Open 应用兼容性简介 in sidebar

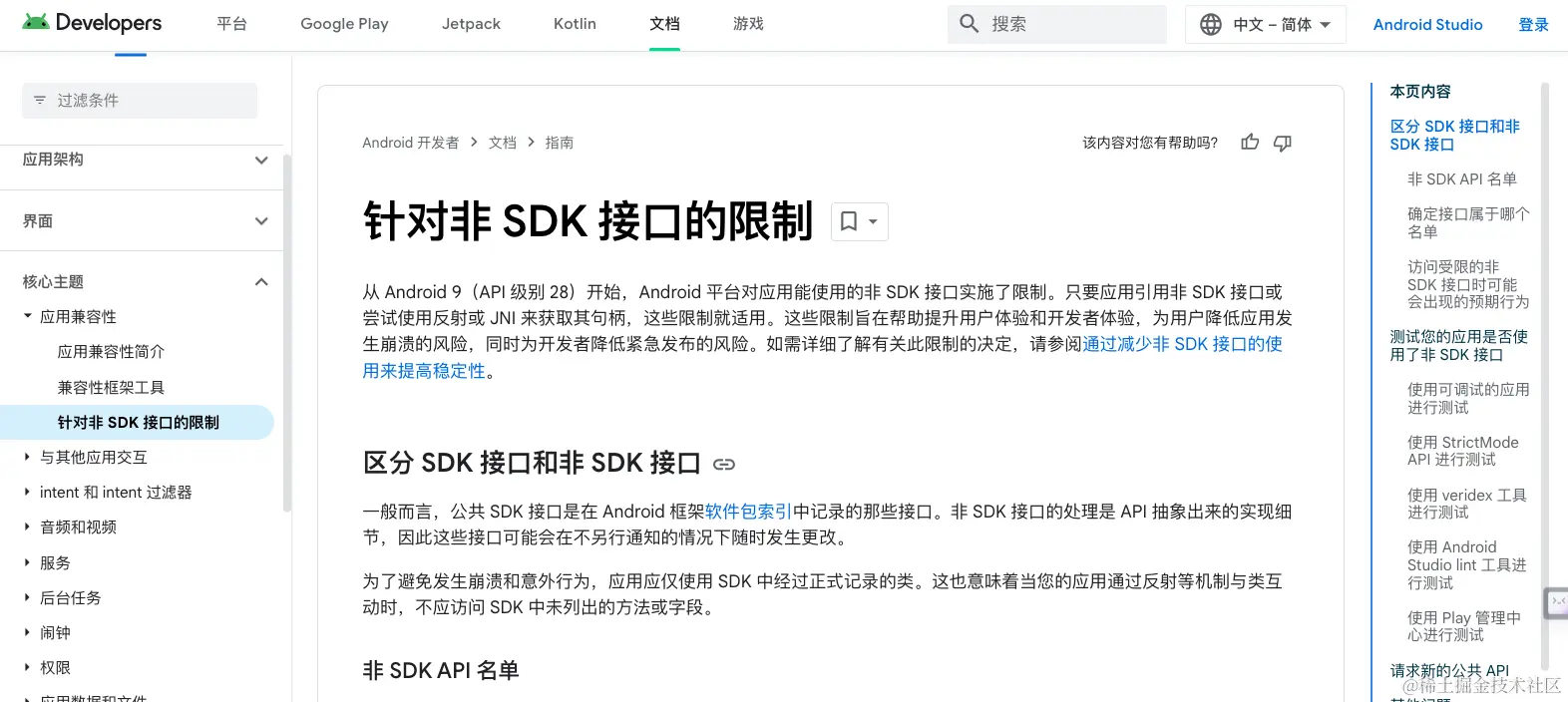111,352
